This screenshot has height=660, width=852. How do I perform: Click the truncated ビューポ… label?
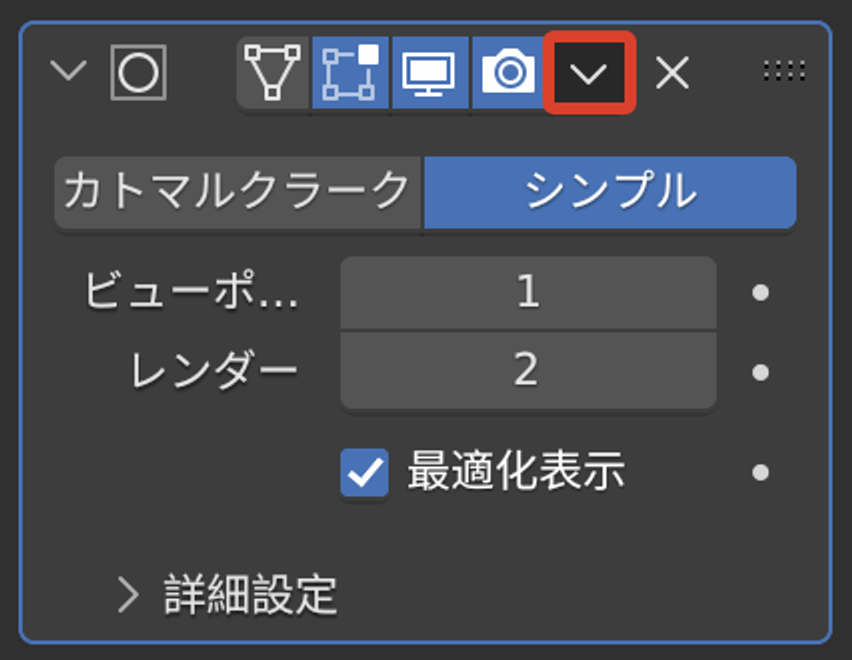coord(191,291)
